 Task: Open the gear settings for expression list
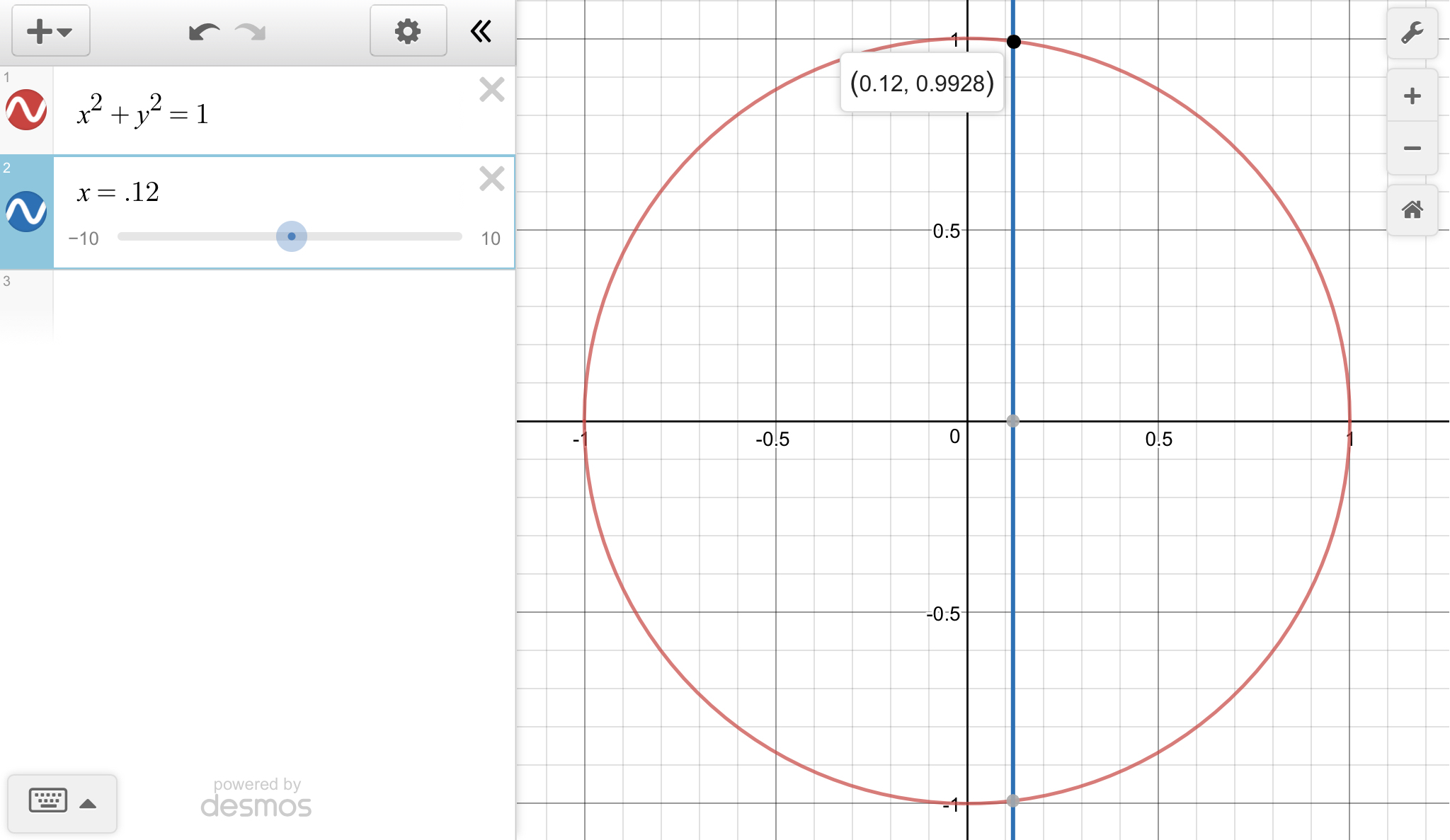click(x=408, y=31)
